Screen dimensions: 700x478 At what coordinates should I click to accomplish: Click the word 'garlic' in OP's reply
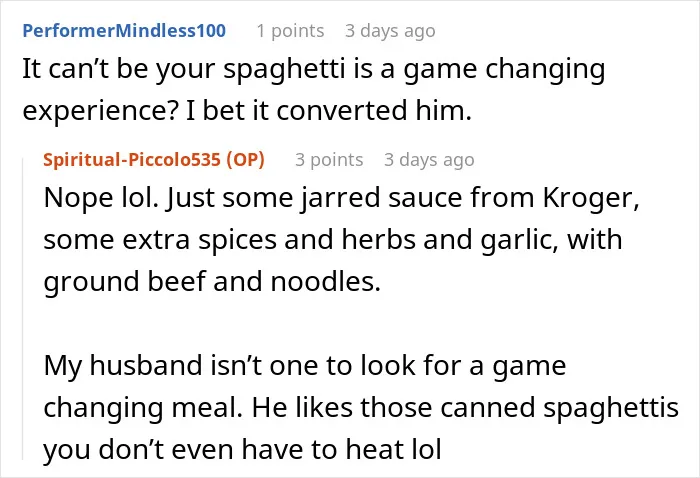pyautogui.click(x=519, y=241)
